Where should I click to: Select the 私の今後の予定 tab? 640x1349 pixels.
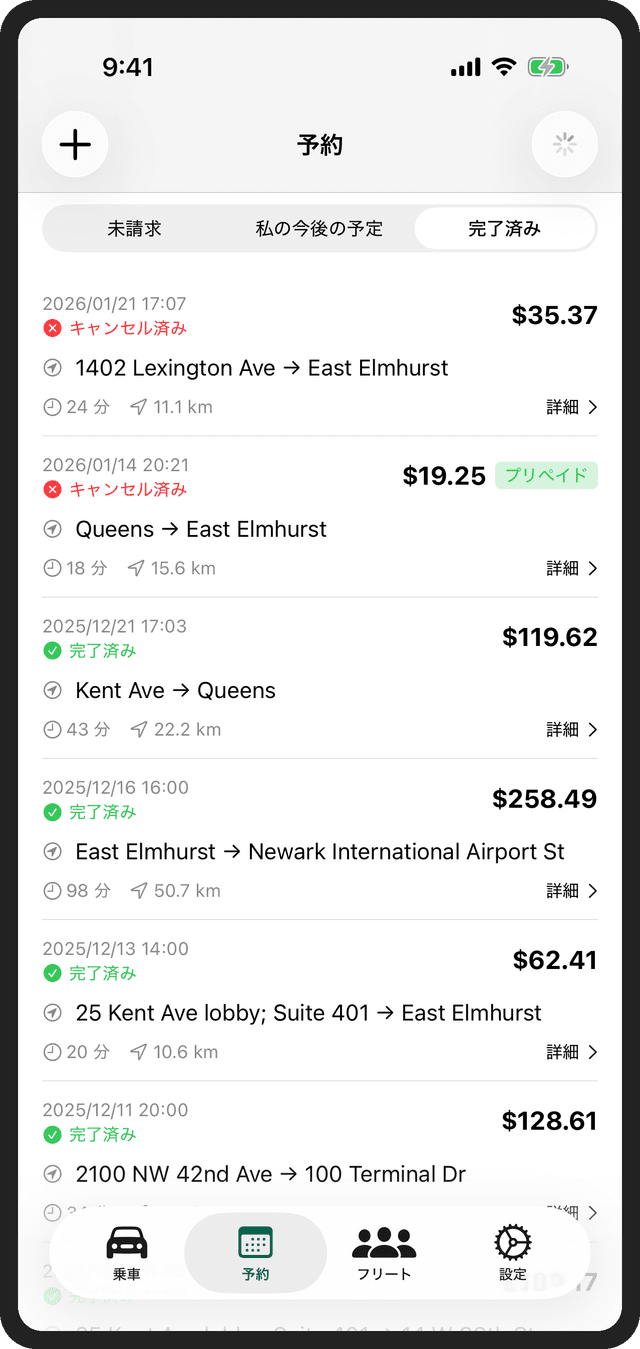pyautogui.click(x=316, y=228)
